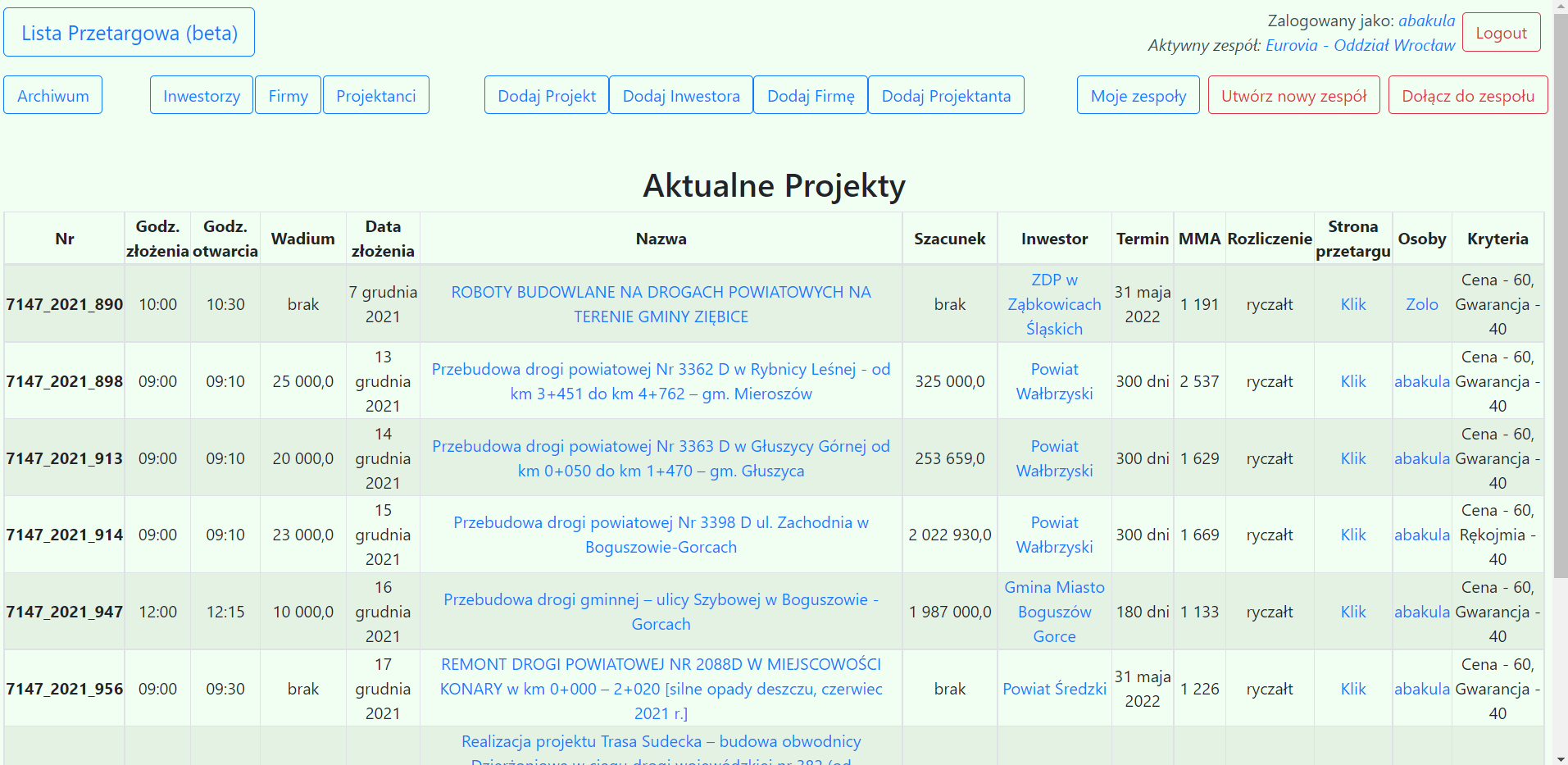1568x765 pixels.
Task: Select project number 7147_2021_898
Action: coord(64,381)
